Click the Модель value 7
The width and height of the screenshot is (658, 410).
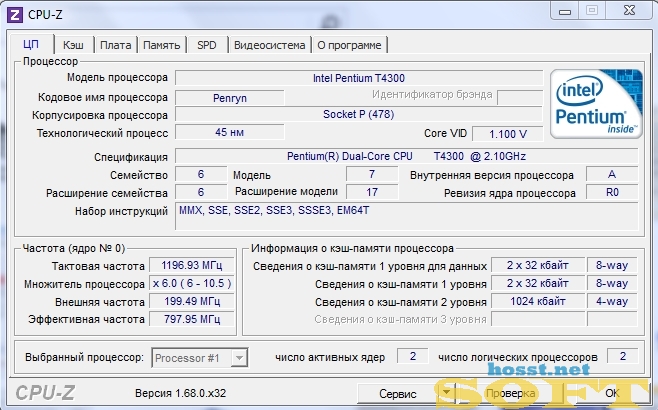tap(372, 174)
